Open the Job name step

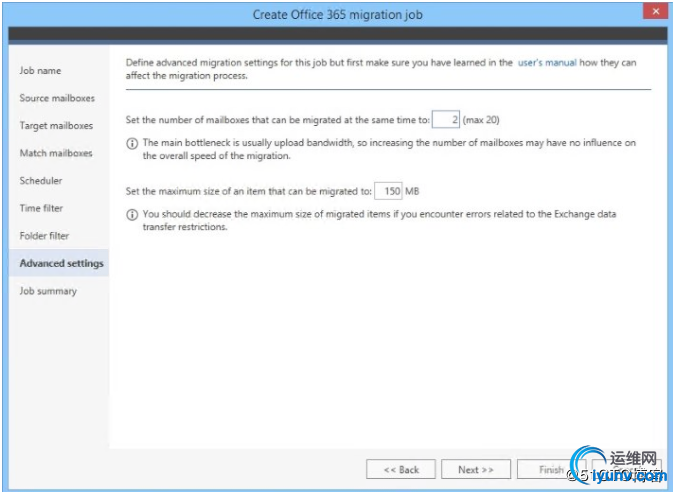pyautogui.click(x=40, y=70)
